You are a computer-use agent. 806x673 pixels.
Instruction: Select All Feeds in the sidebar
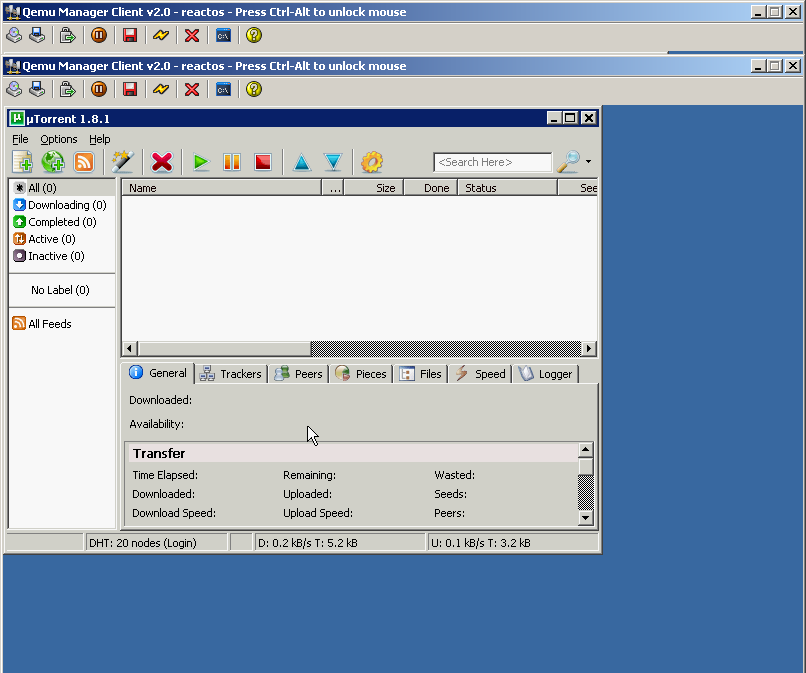click(x=49, y=324)
